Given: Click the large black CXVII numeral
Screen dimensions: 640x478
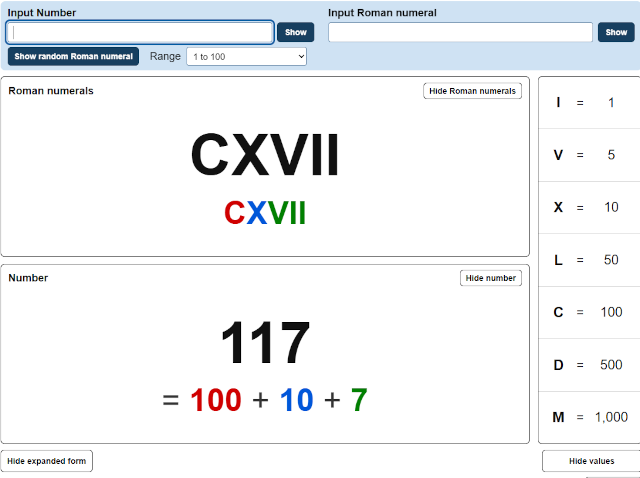Looking at the screenshot, I should tap(265, 155).
